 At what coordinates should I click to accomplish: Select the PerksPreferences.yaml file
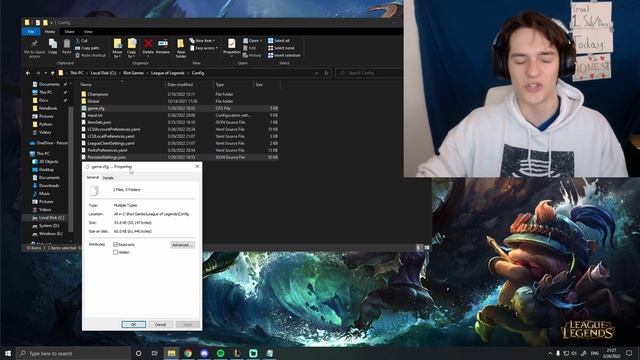pos(180,150)
